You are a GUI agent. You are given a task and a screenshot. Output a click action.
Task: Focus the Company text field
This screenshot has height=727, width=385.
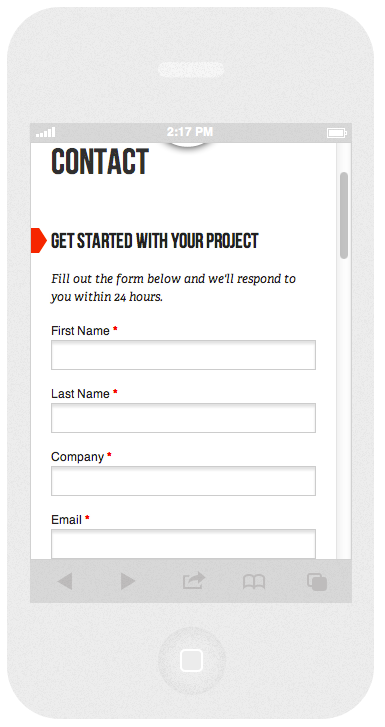point(183,481)
